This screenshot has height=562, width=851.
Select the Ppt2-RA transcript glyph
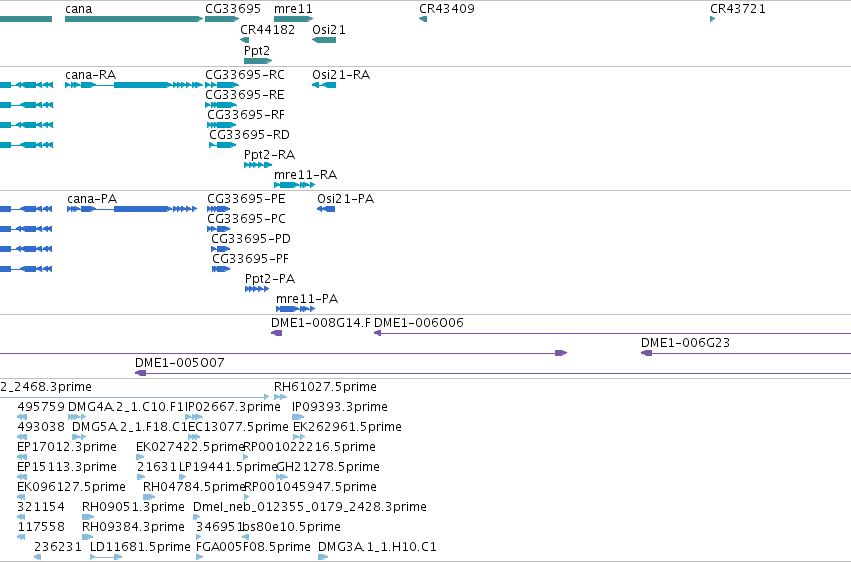pyautogui.click(x=258, y=164)
